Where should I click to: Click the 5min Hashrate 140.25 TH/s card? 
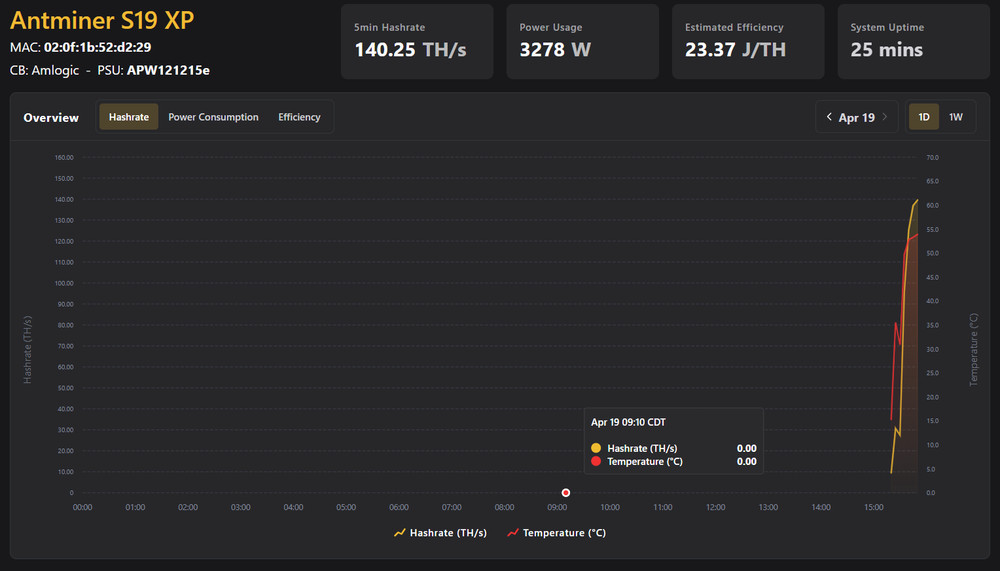[x=417, y=41]
